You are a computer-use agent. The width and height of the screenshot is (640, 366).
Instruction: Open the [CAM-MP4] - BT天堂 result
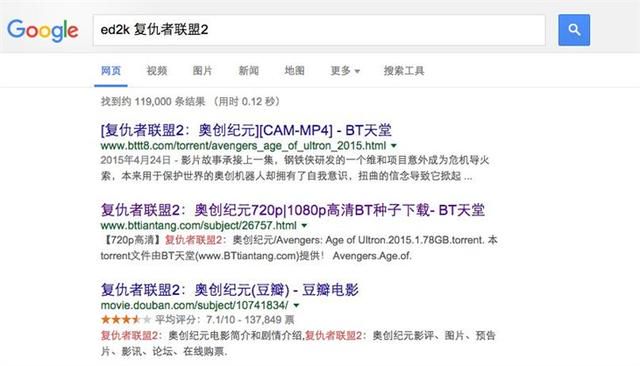[x=246, y=130]
